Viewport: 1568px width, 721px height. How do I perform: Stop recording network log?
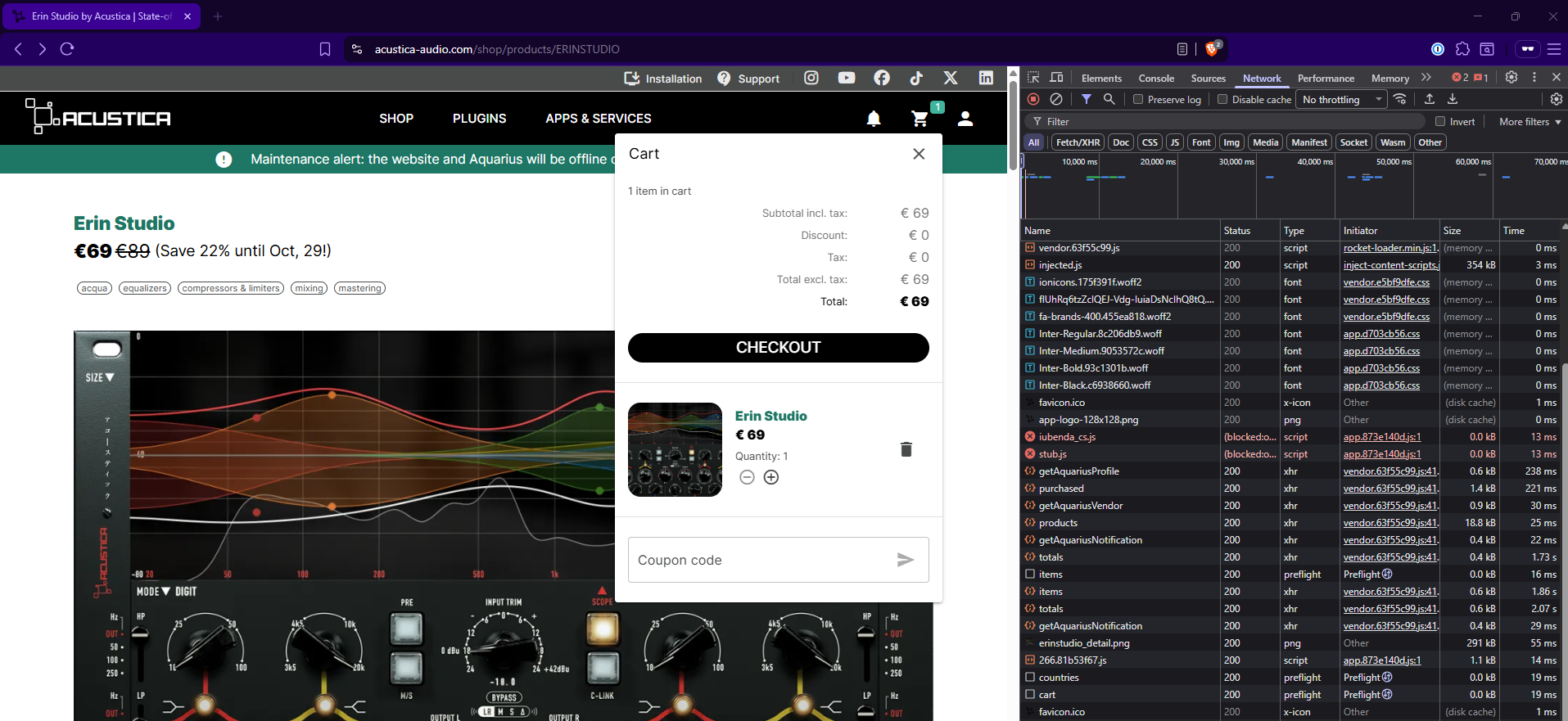click(x=1033, y=99)
